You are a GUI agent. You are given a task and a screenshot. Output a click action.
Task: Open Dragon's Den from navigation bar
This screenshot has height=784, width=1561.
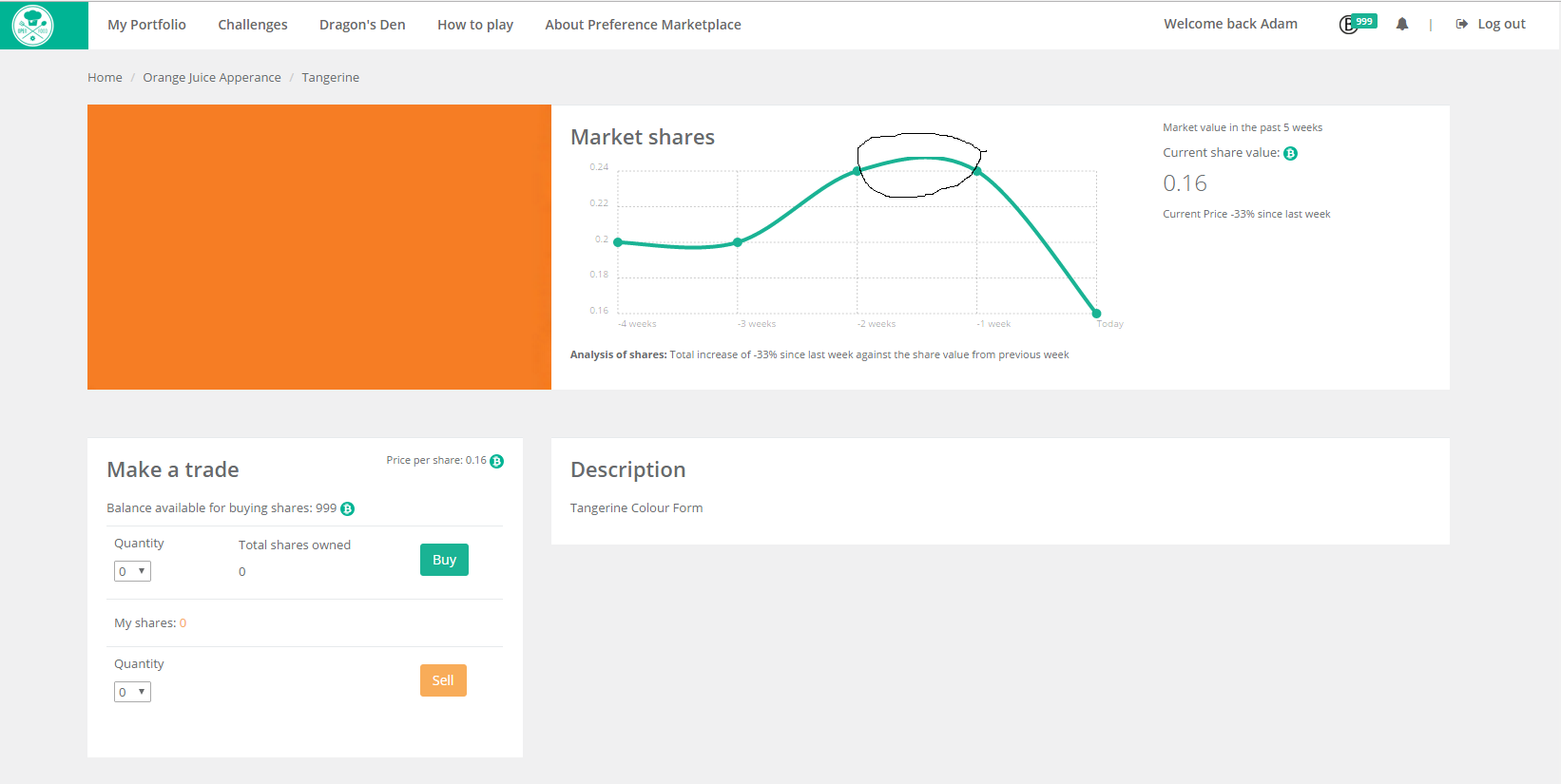pyautogui.click(x=362, y=25)
